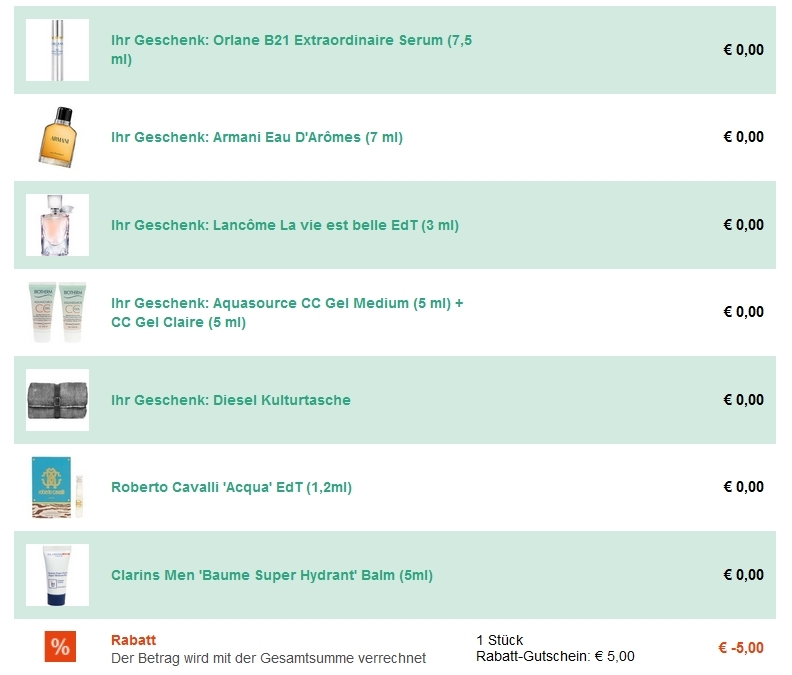792x675 pixels.
Task: Click the Rabatt heading text
Action: (x=133, y=640)
